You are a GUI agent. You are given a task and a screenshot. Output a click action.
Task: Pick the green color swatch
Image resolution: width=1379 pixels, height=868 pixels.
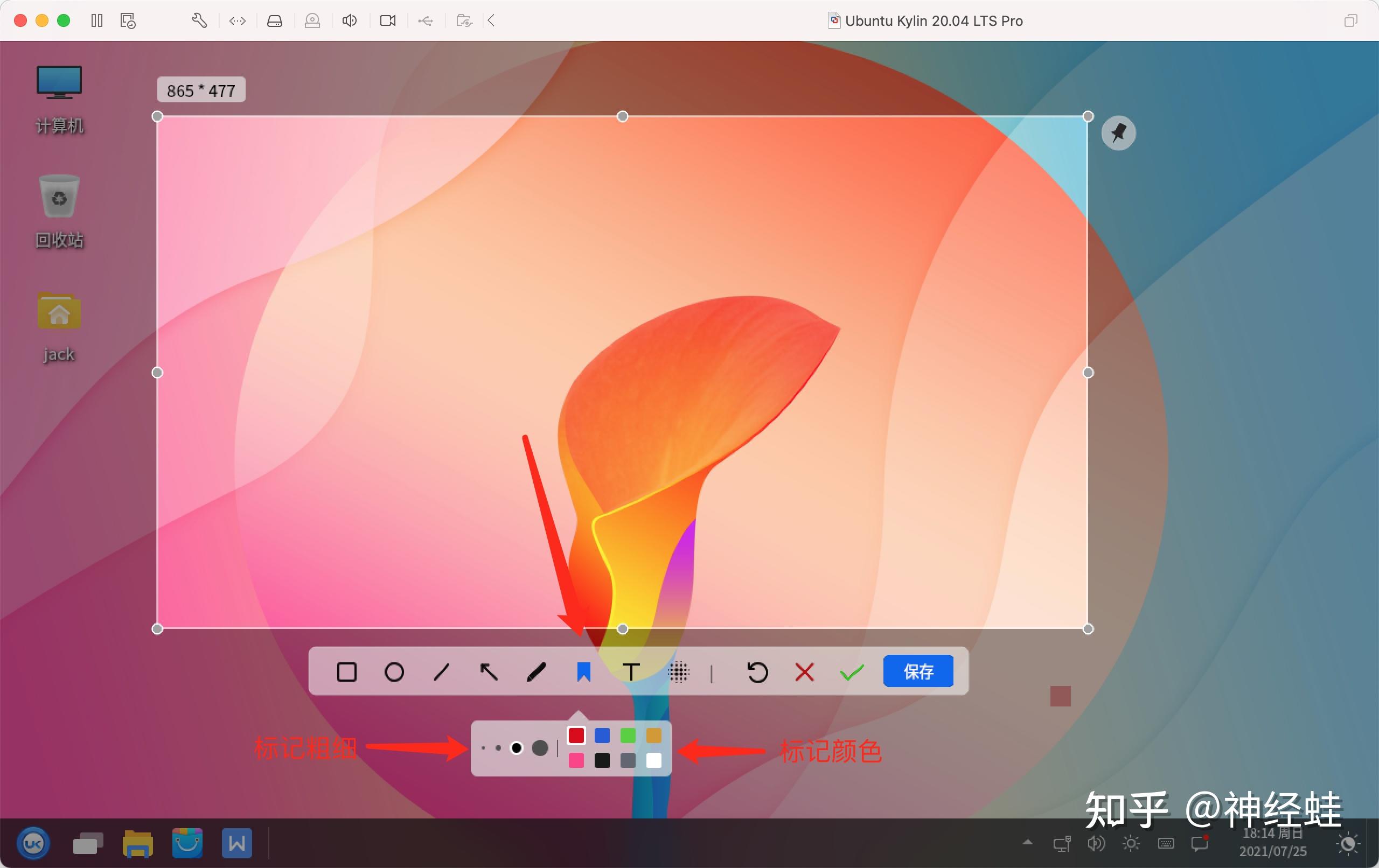coord(628,735)
